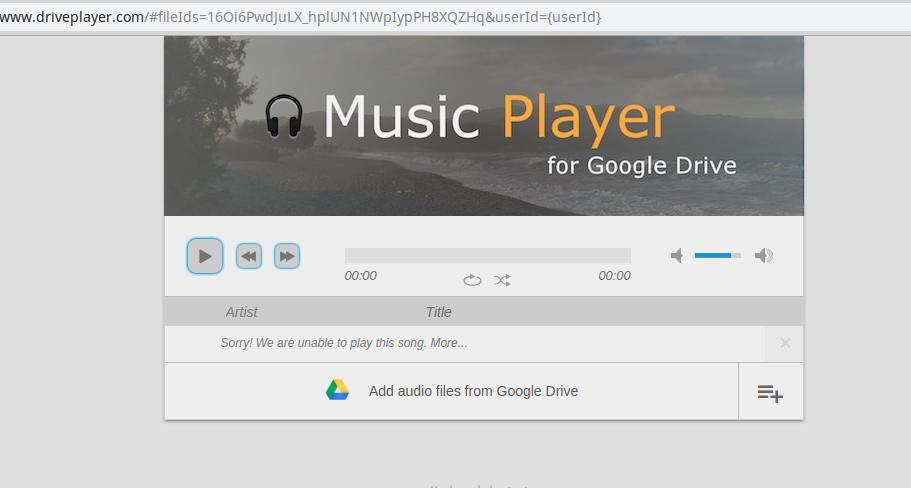Image resolution: width=911 pixels, height=488 pixels.
Task: Skip to next track with fast-forward button
Action: (287, 256)
